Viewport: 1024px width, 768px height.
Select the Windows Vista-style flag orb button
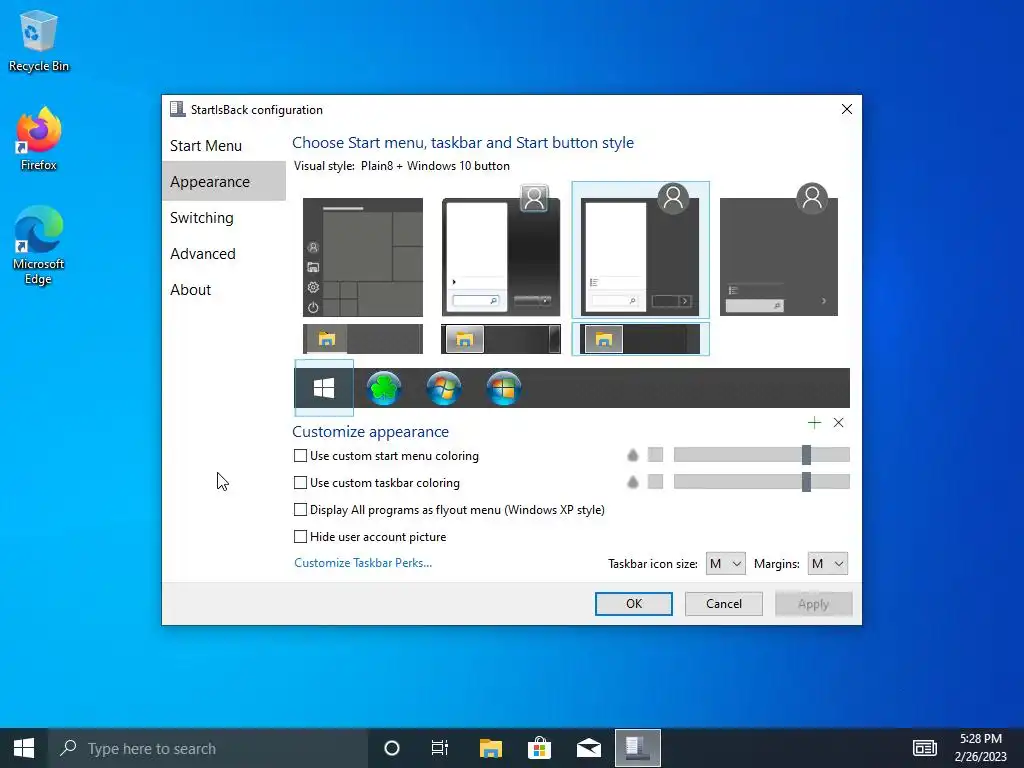pyautogui.click(x=504, y=388)
